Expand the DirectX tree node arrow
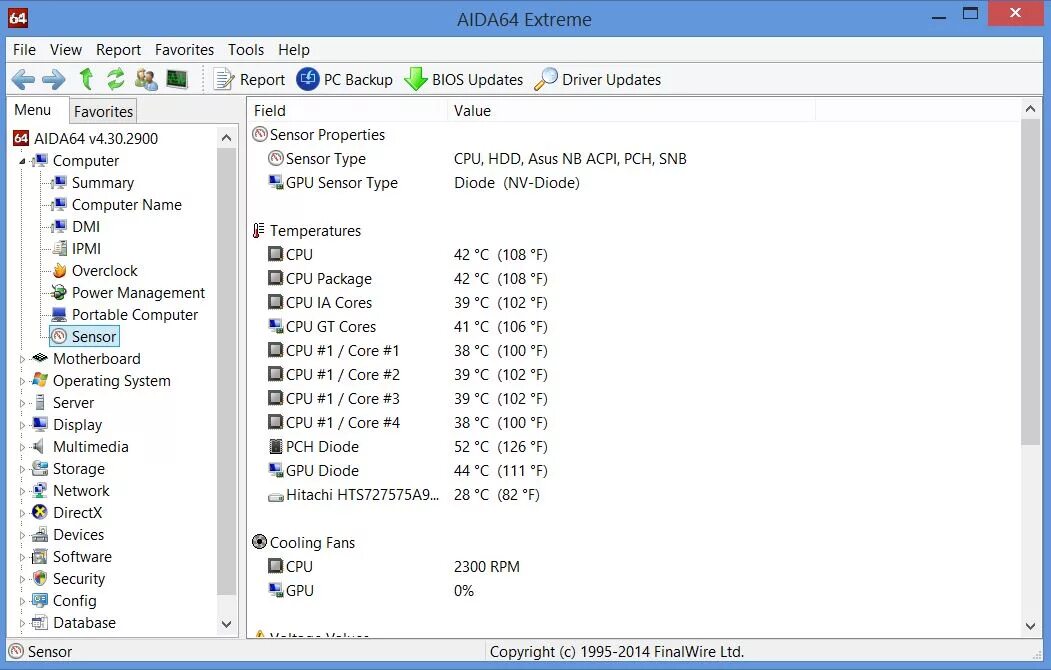The width and height of the screenshot is (1051, 670). (22, 513)
